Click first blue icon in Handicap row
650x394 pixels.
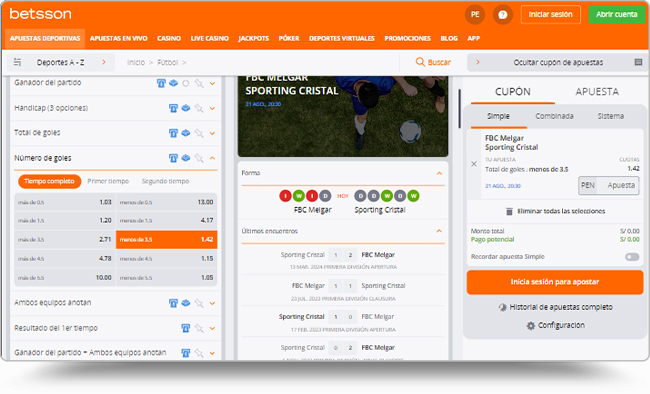point(173,108)
